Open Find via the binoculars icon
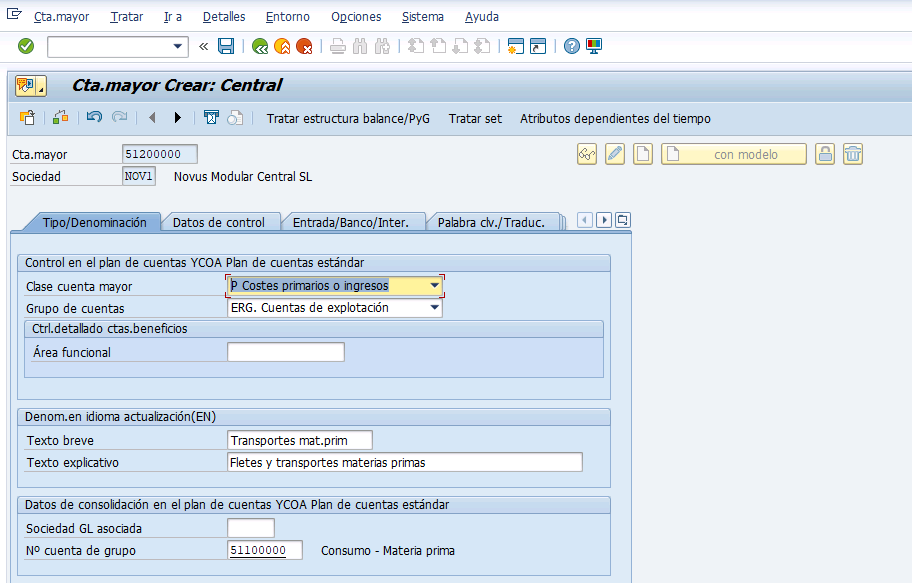Screen dimensions: 912x583 coord(360,46)
